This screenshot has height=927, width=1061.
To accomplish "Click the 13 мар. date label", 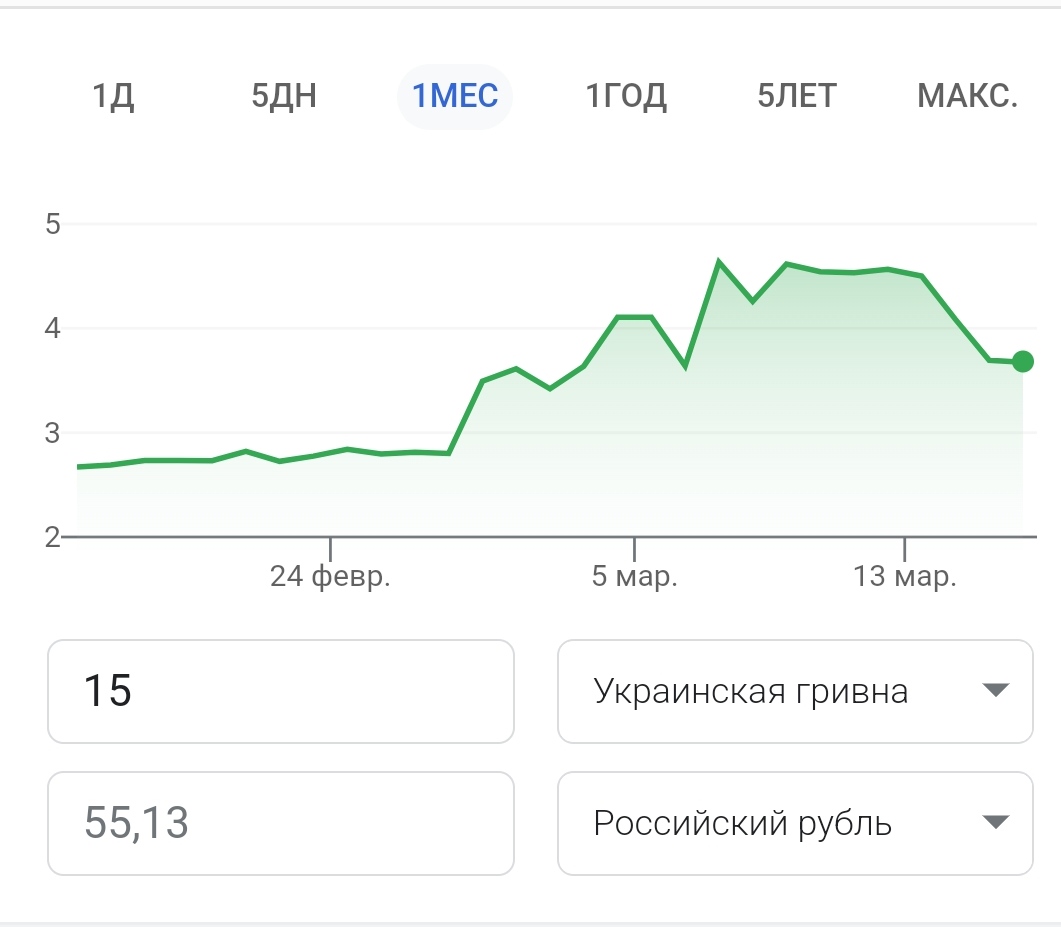I will 905,577.
